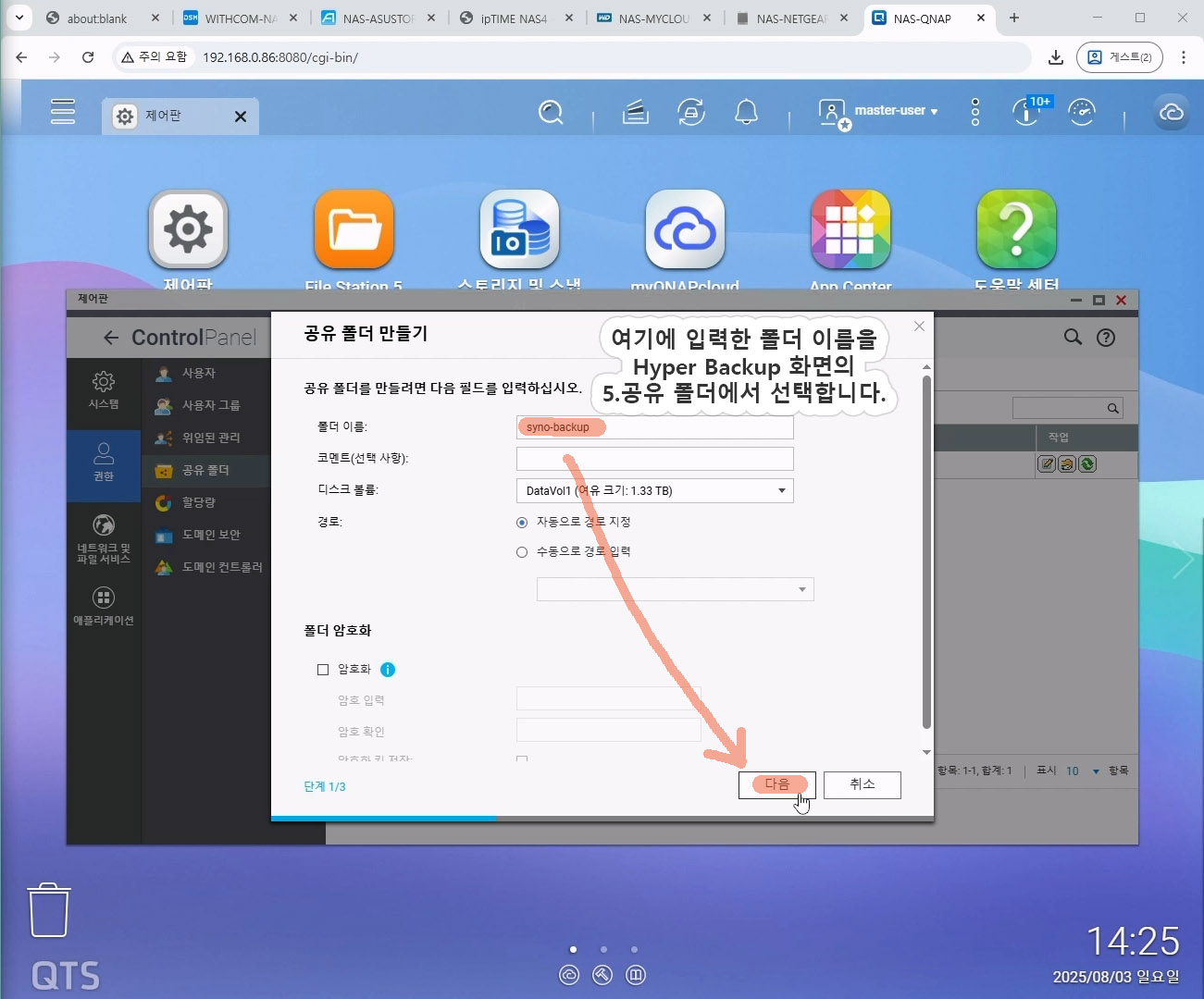This screenshot has width=1204, height=999.
Task: Click the 코멘트 optional comment input field
Action: (654, 459)
